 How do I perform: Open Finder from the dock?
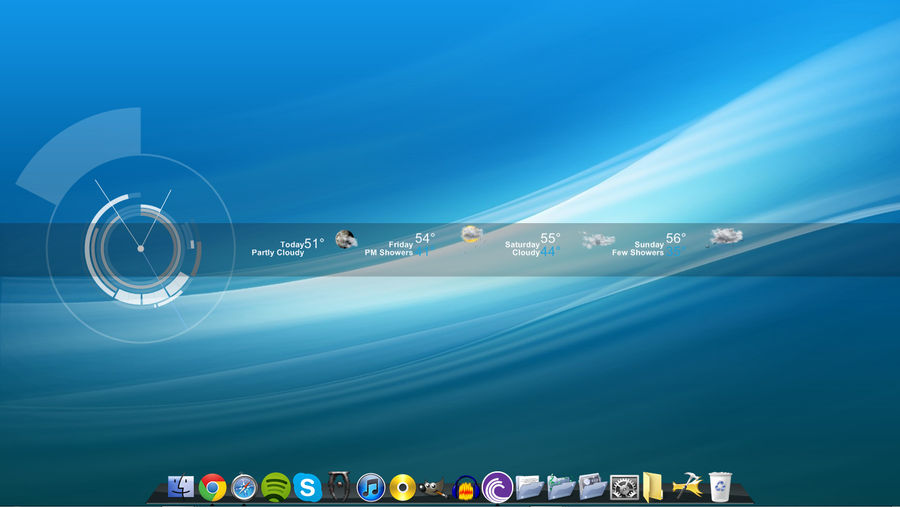tap(181, 487)
